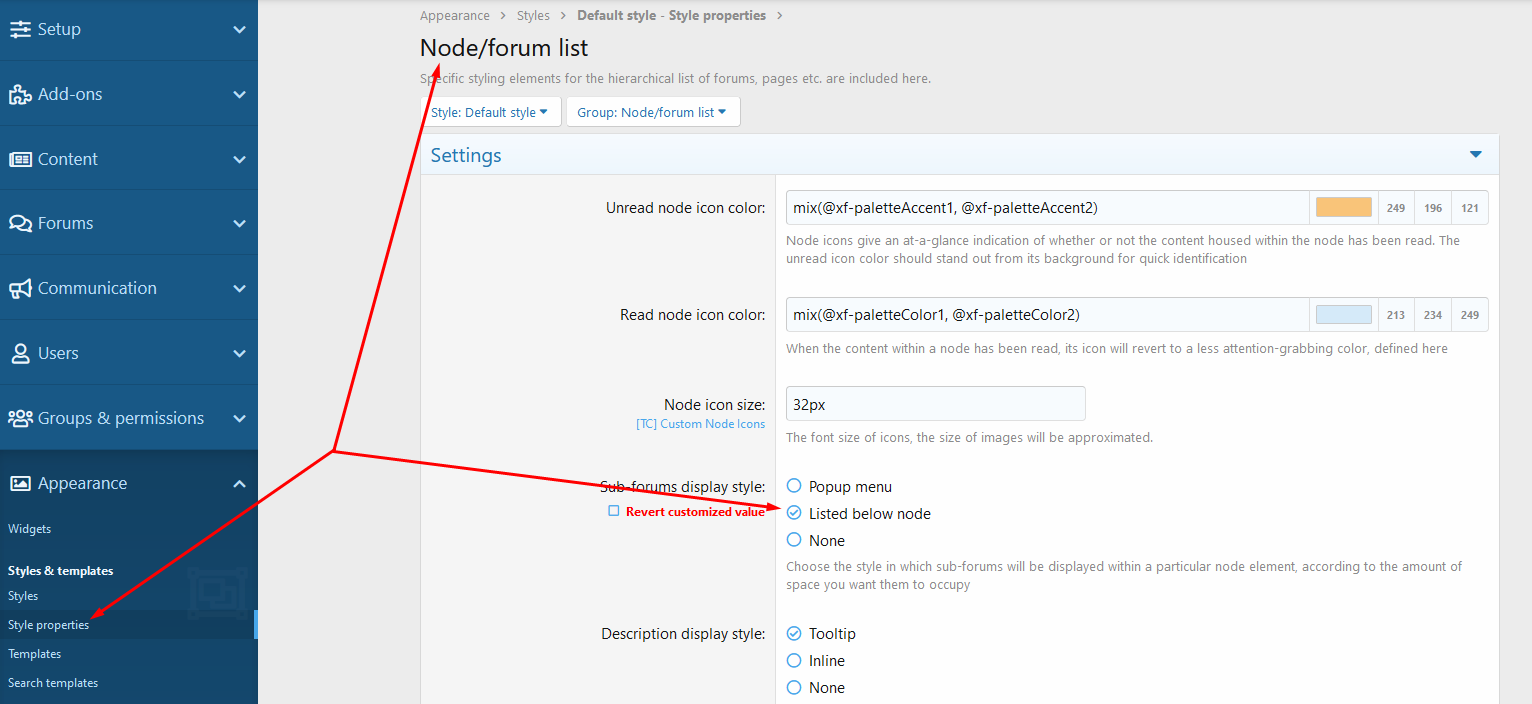Click the Forums speech bubbles icon
The image size is (1532, 704).
[20, 223]
